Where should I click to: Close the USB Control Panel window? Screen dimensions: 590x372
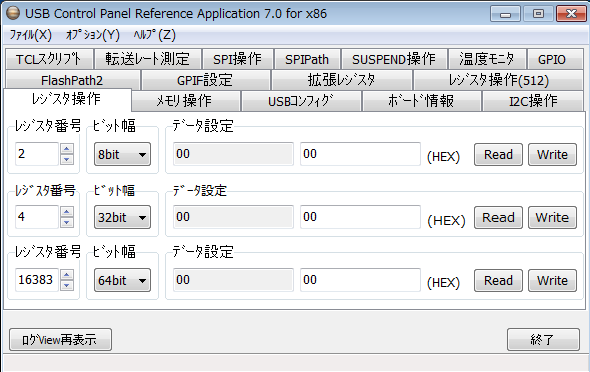click(571, 14)
